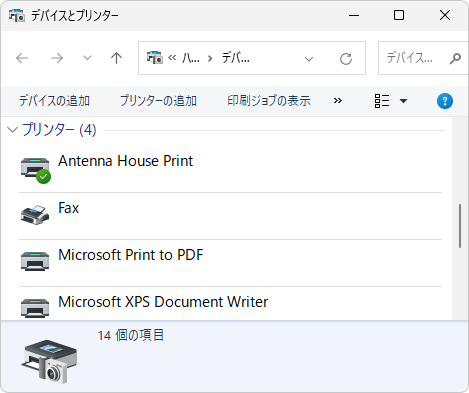Select Microsoft Print to PDF icon
This screenshot has width=469, height=393.
click(x=35, y=261)
